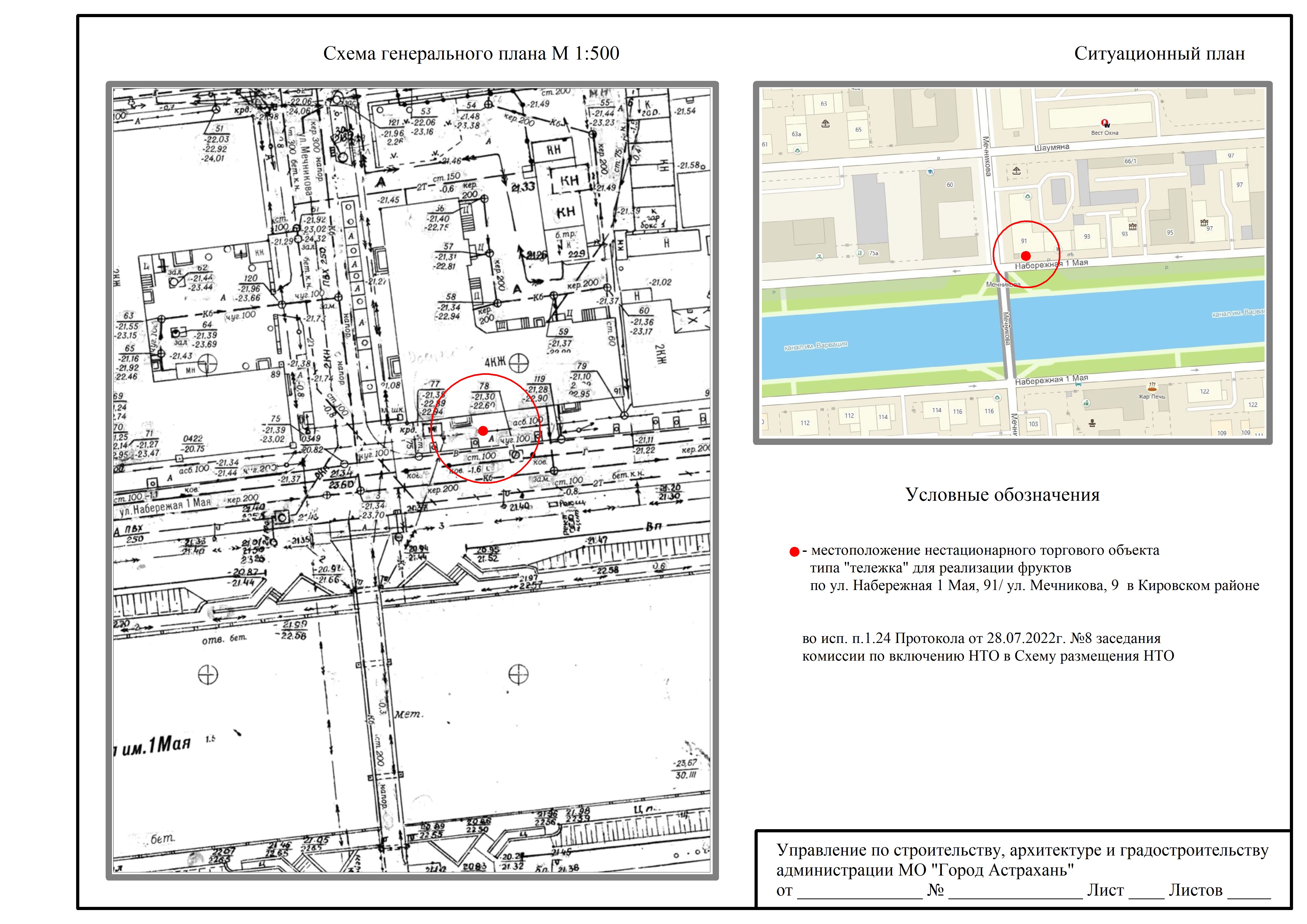
Task: Click building number 91 on the map
Action: [1024, 241]
